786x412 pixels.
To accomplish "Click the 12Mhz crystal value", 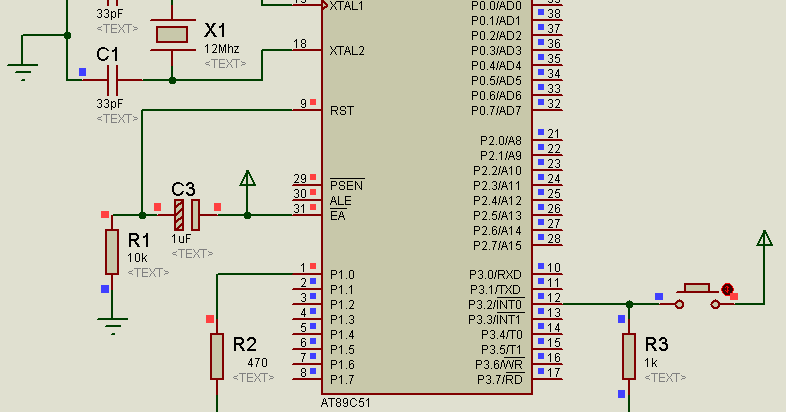I will pos(222,49).
